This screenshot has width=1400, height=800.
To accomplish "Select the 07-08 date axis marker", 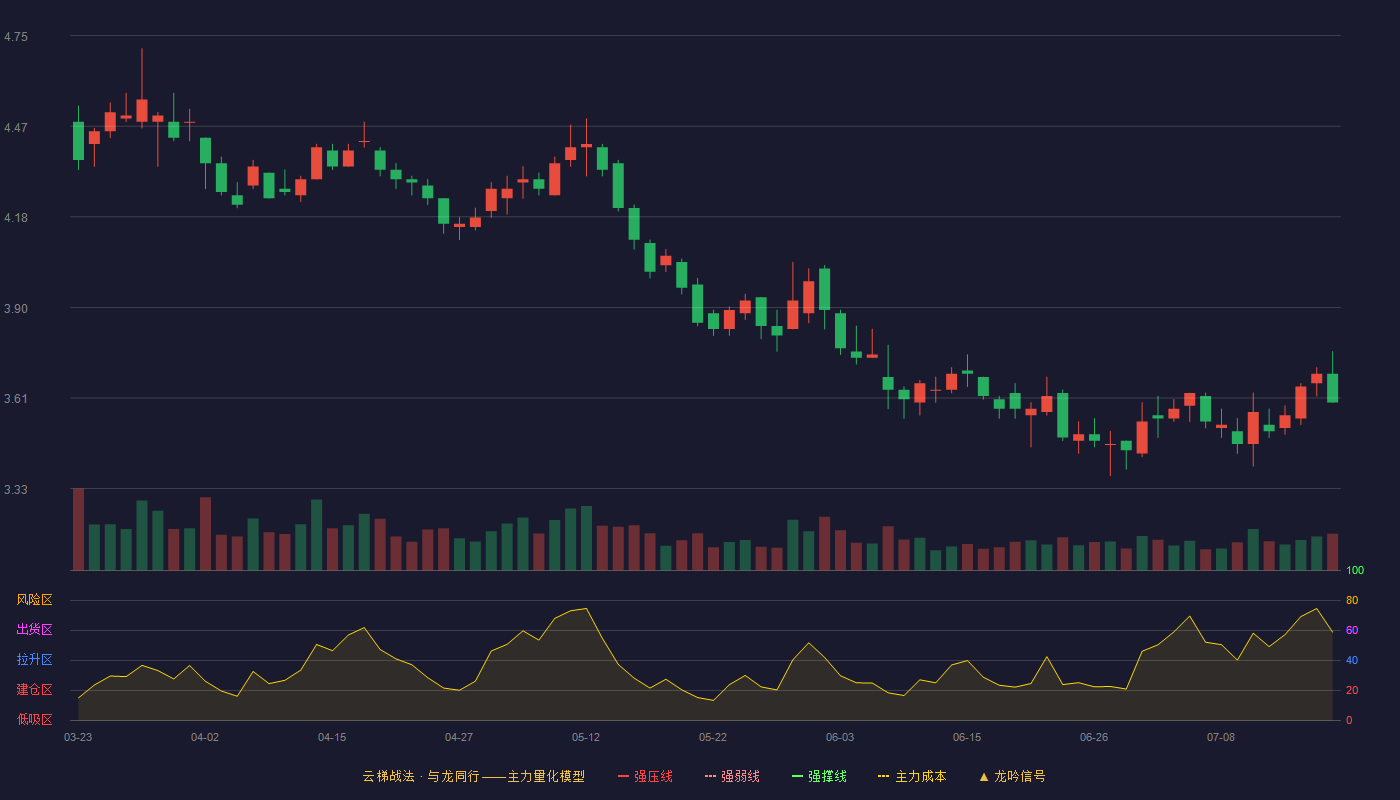I will tap(1221, 737).
